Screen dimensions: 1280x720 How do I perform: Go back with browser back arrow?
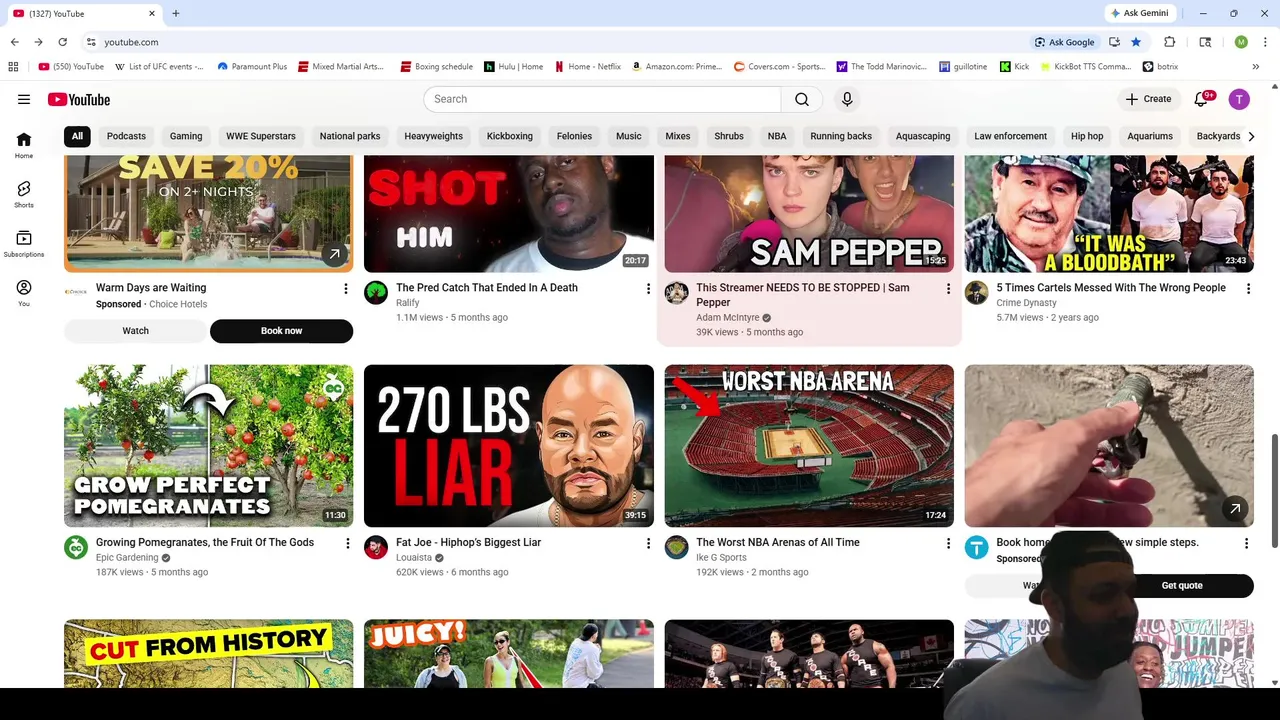click(x=14, y=42)
